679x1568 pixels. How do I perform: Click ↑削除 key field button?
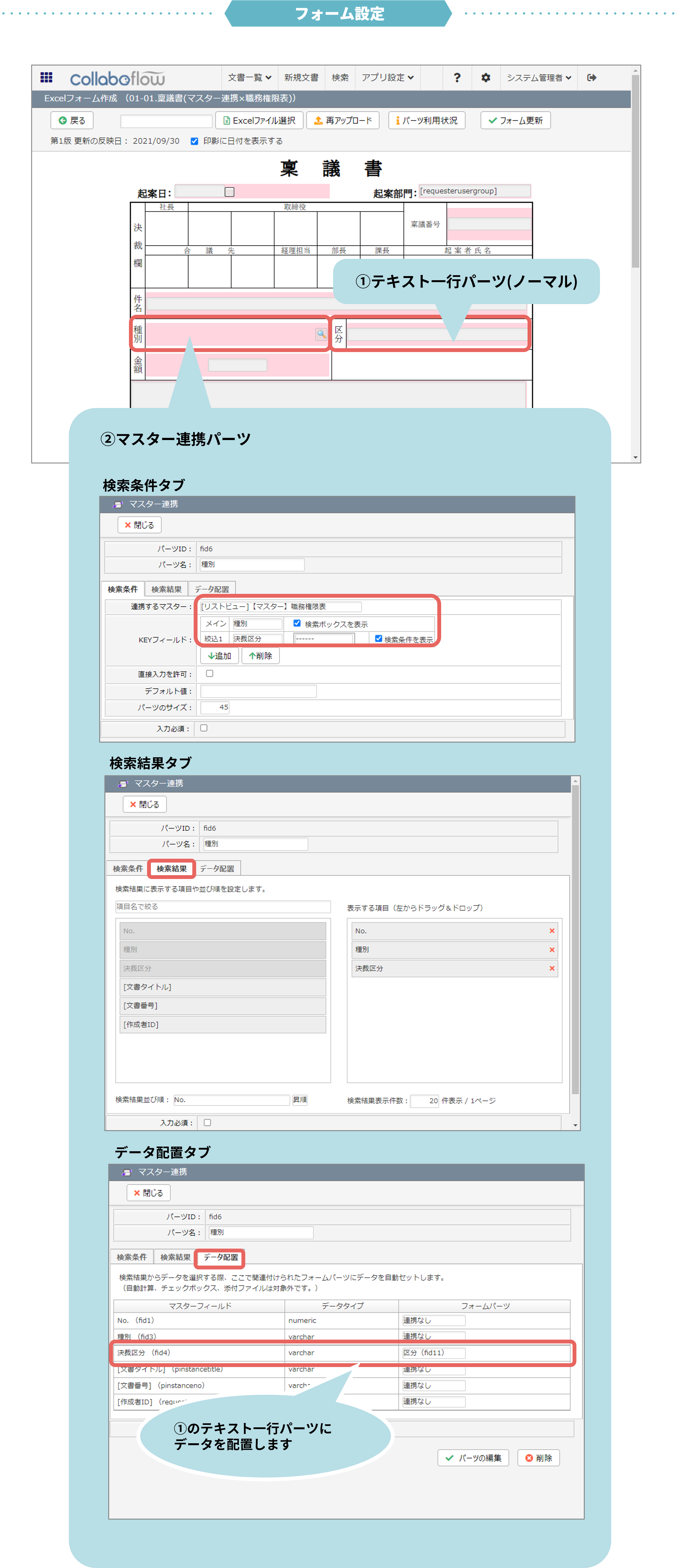pyautogui.click(x=261, y=656)
